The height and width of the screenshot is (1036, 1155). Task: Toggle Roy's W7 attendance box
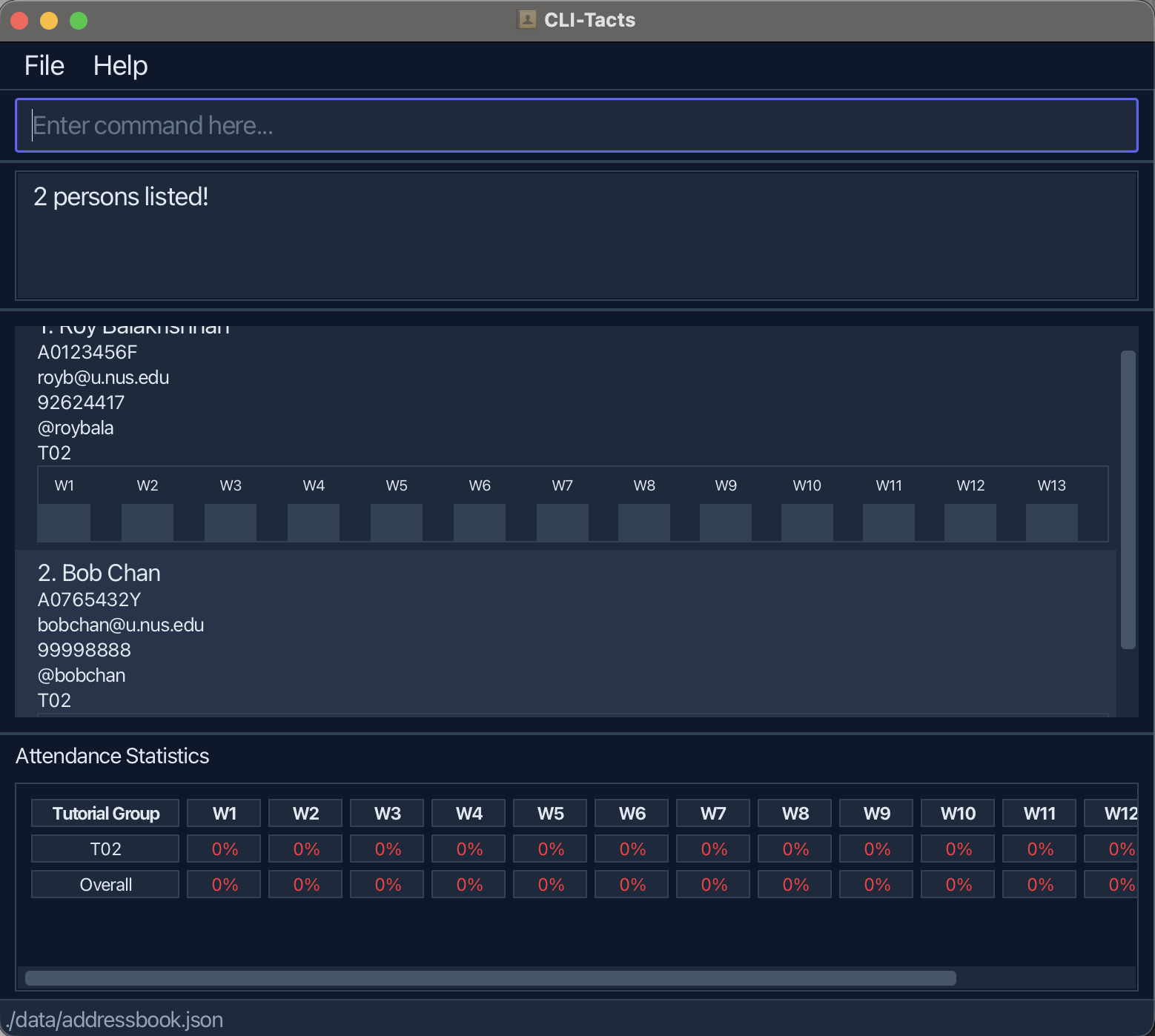[x=562, y=523]
